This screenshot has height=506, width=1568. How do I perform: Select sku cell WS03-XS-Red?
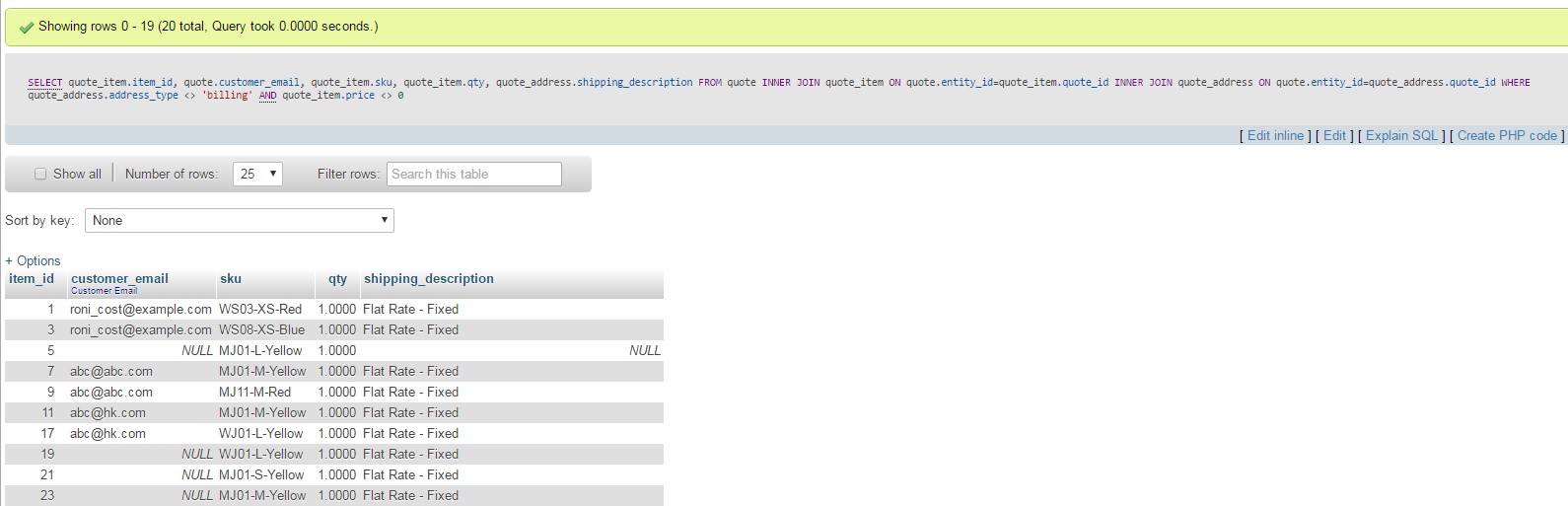(260, 310)
